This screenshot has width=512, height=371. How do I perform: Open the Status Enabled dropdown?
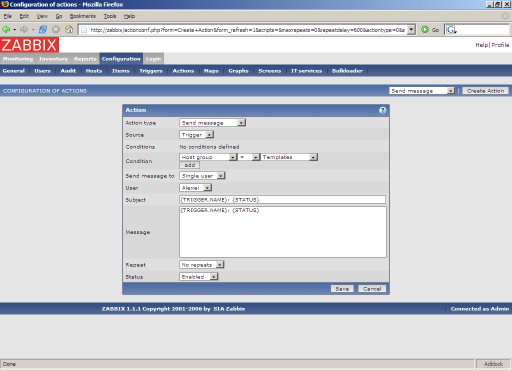[198, 277]
